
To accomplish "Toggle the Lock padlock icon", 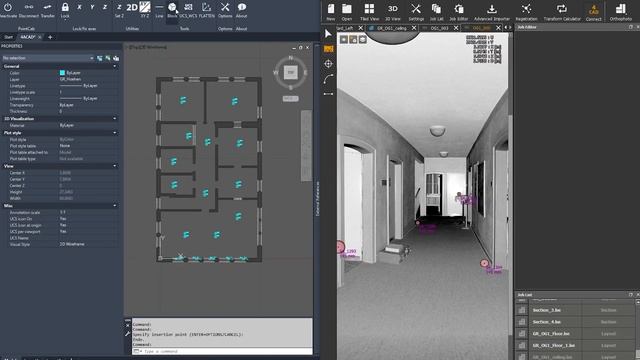I will [65, 7].
